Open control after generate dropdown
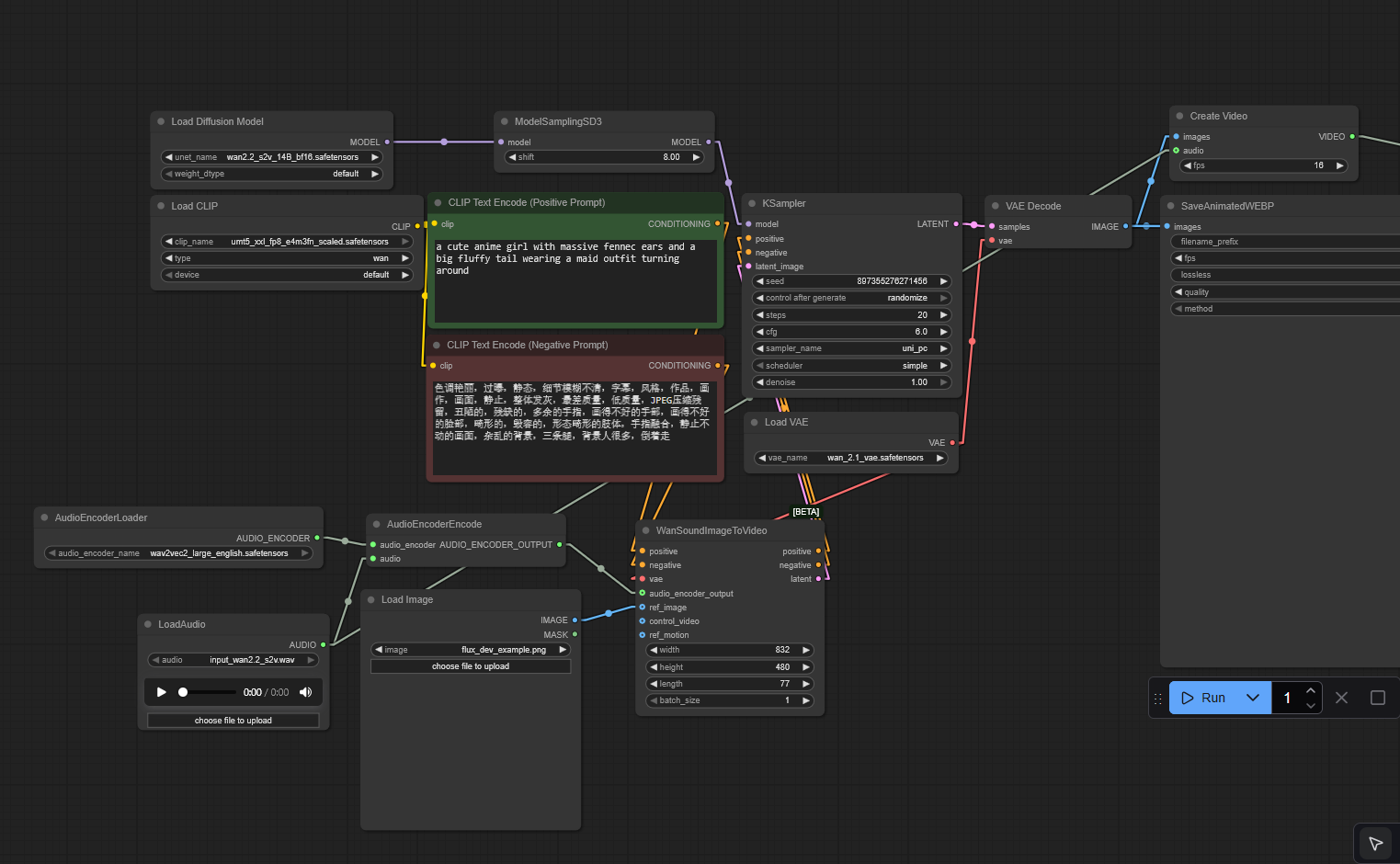 (x=852, y=298)
